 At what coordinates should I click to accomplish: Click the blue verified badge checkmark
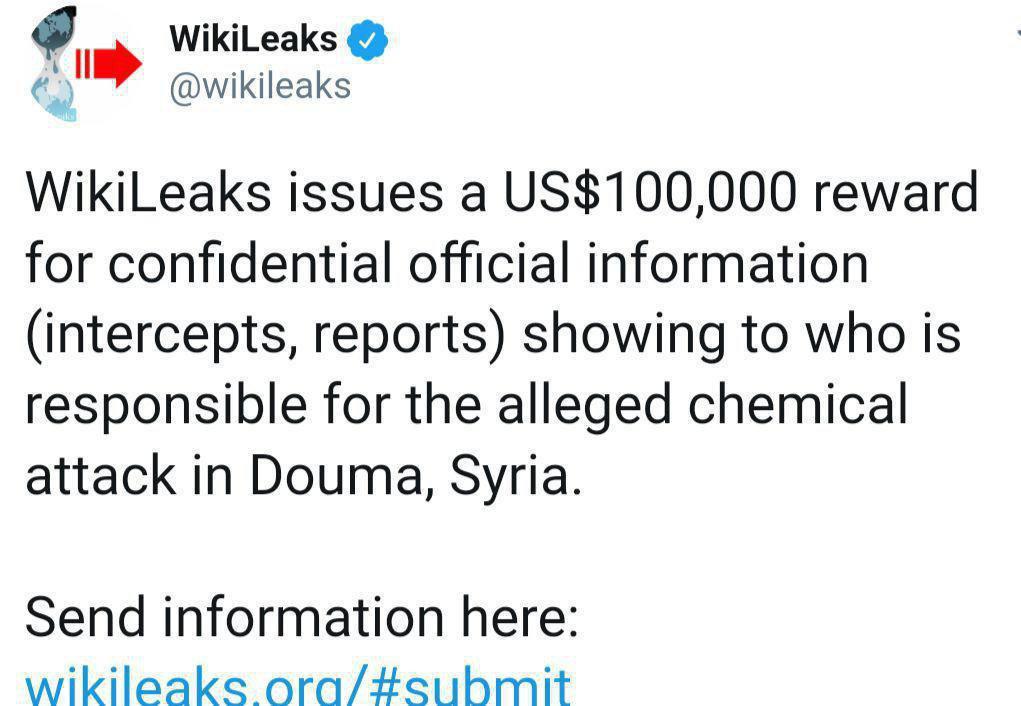point(367,41)
